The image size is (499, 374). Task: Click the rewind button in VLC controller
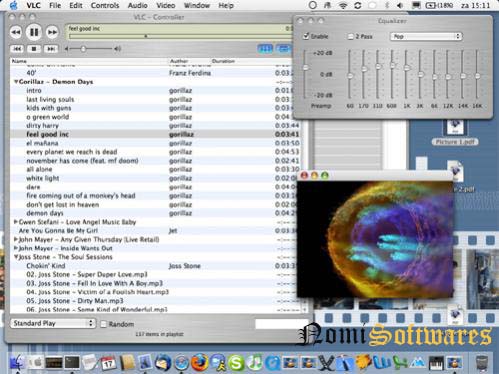tap(16, 32)
